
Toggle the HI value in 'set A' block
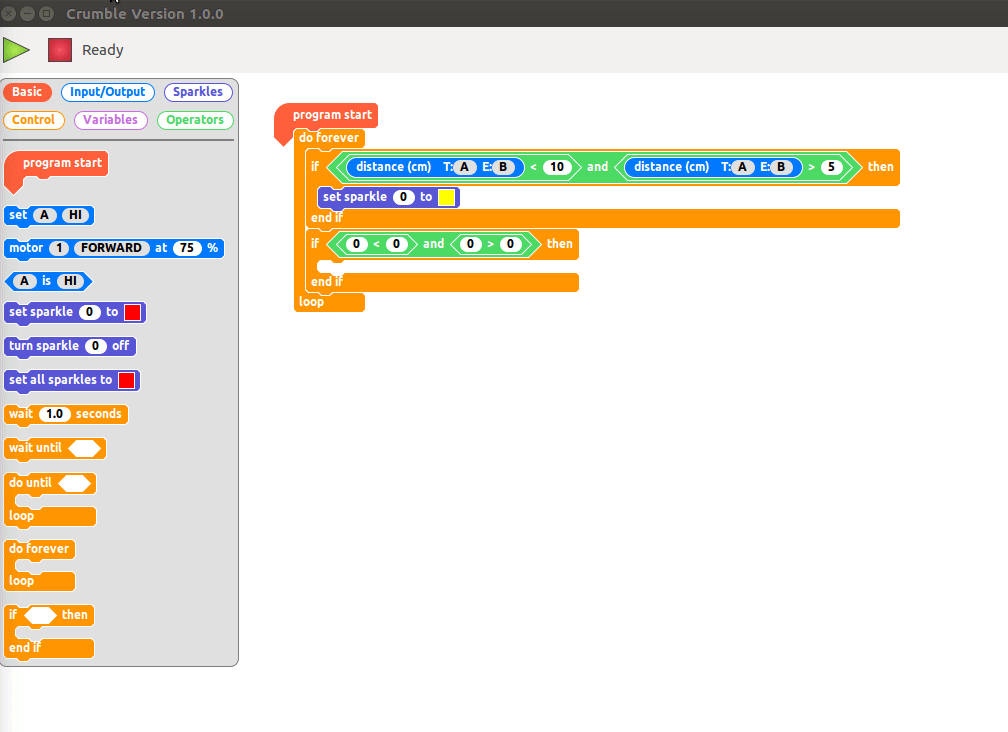pyautogui.click(x=75, y=215)
